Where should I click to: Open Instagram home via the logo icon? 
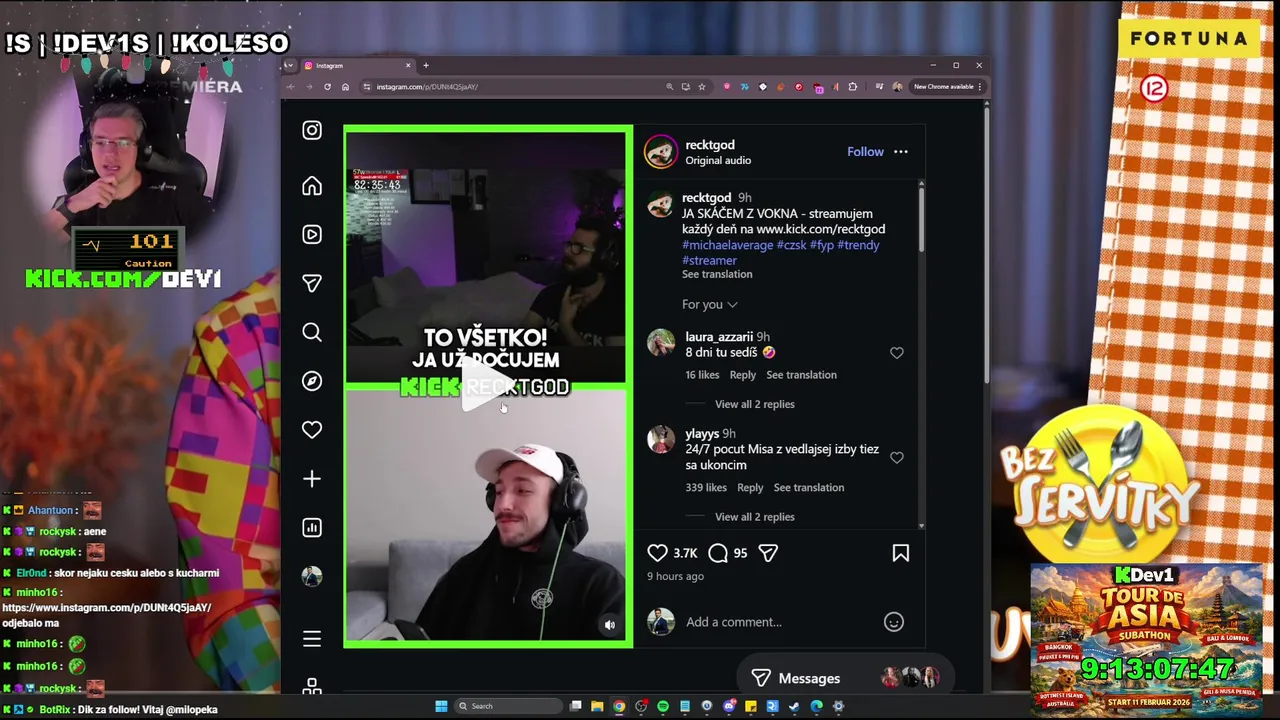point(312,131)
